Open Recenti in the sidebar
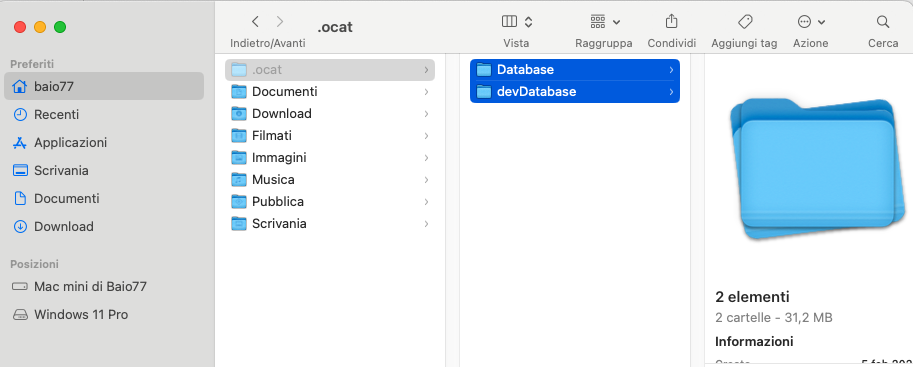This screenshot has height=367, width=913. pos(104,114)
